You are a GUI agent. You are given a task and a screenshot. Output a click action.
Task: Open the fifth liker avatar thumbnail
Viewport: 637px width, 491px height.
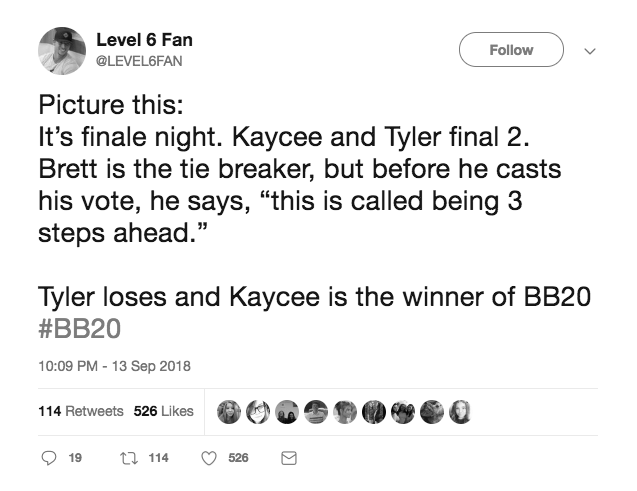[345, 412]
